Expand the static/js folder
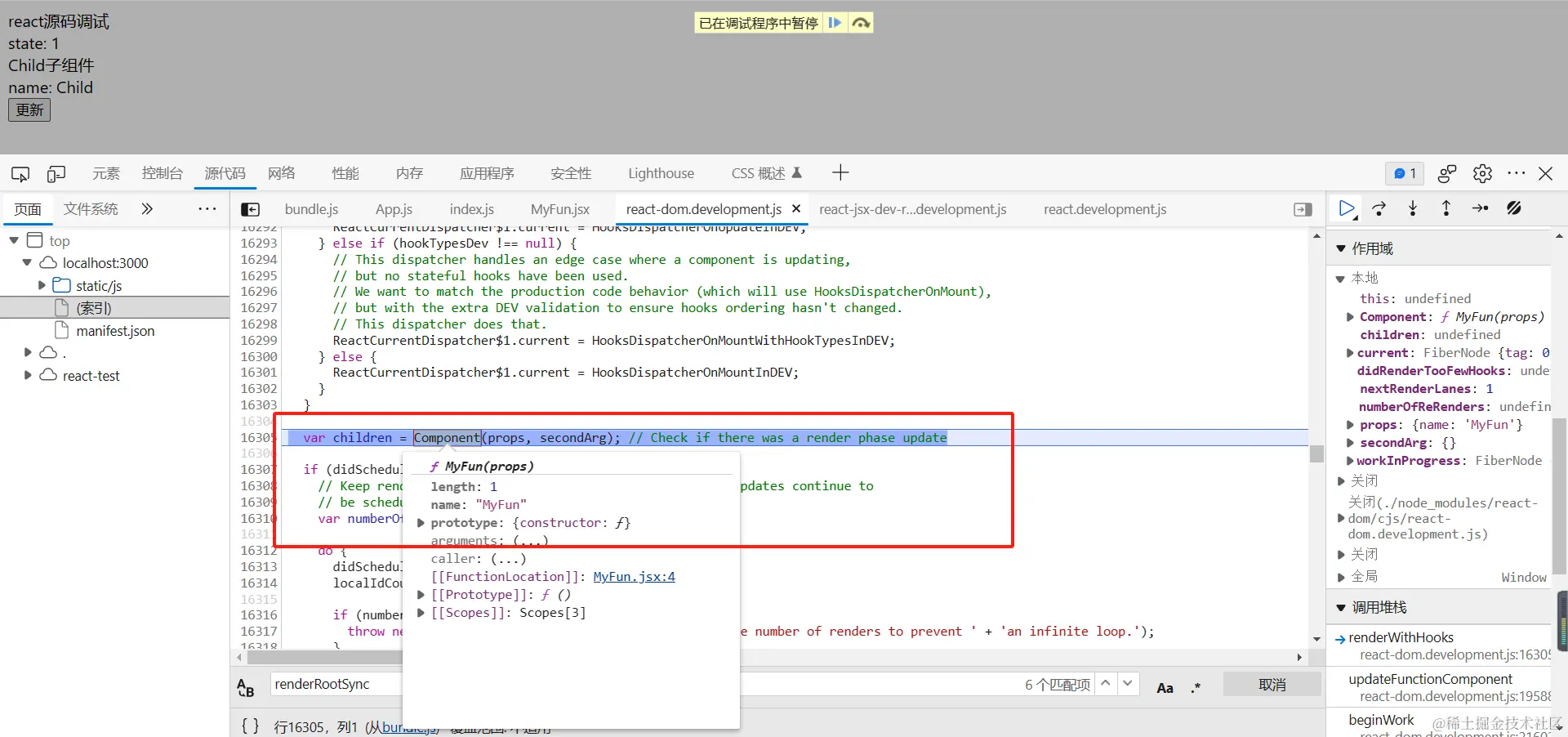This screenshot has width=1568, height=737. pos(42,285)
